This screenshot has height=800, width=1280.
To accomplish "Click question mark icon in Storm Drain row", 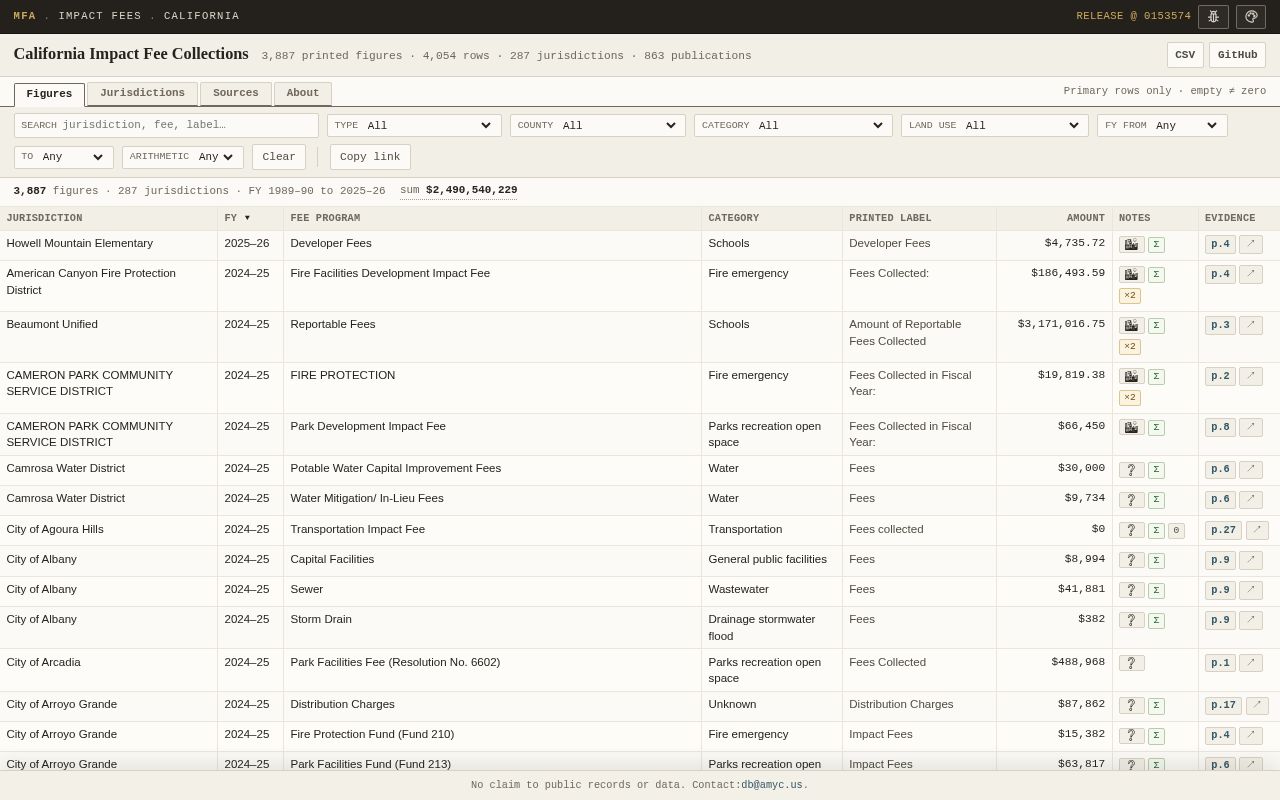I will [x=1132, y=620].
